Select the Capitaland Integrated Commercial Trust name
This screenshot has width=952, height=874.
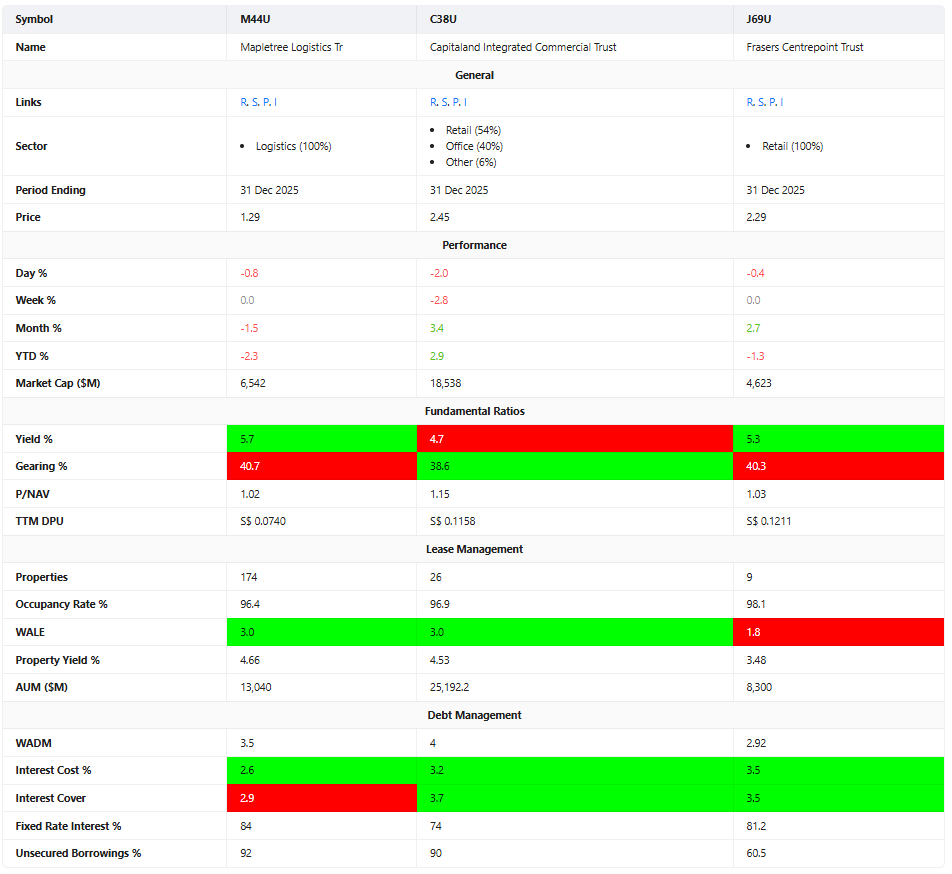[523, 47]
